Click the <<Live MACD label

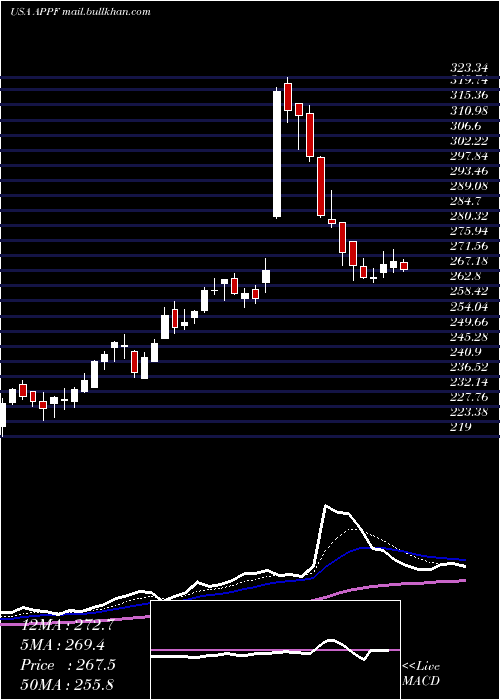pos(421,674)
